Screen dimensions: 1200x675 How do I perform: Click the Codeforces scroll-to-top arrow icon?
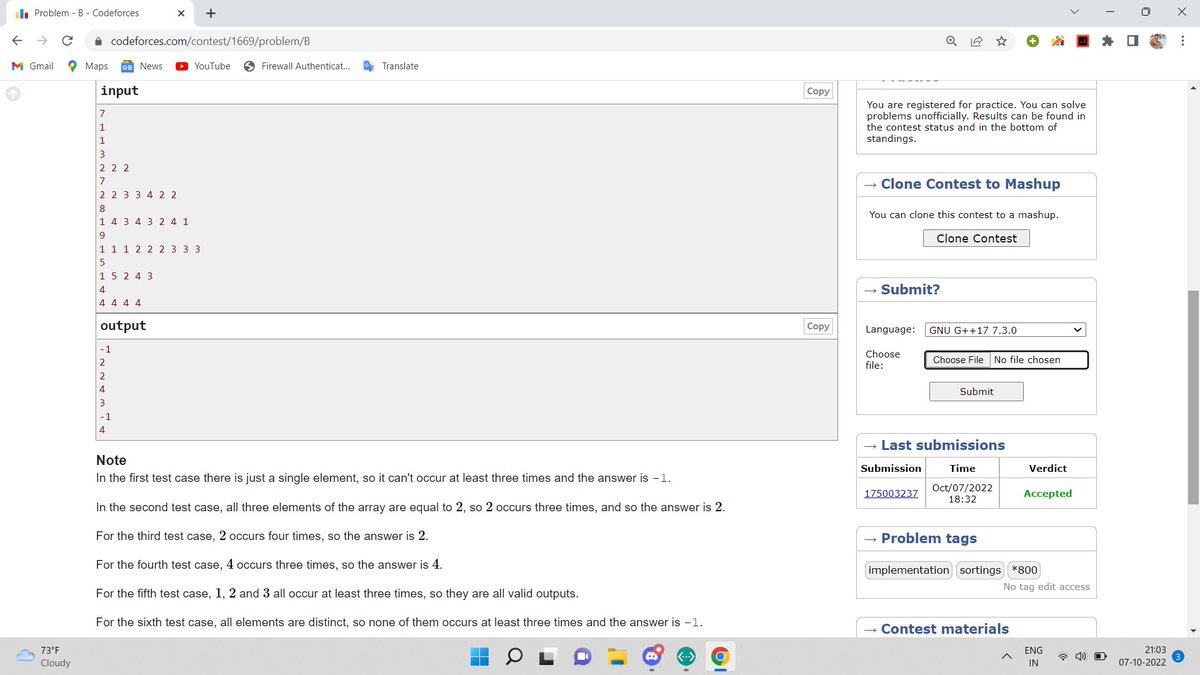[x=13, y=94]
